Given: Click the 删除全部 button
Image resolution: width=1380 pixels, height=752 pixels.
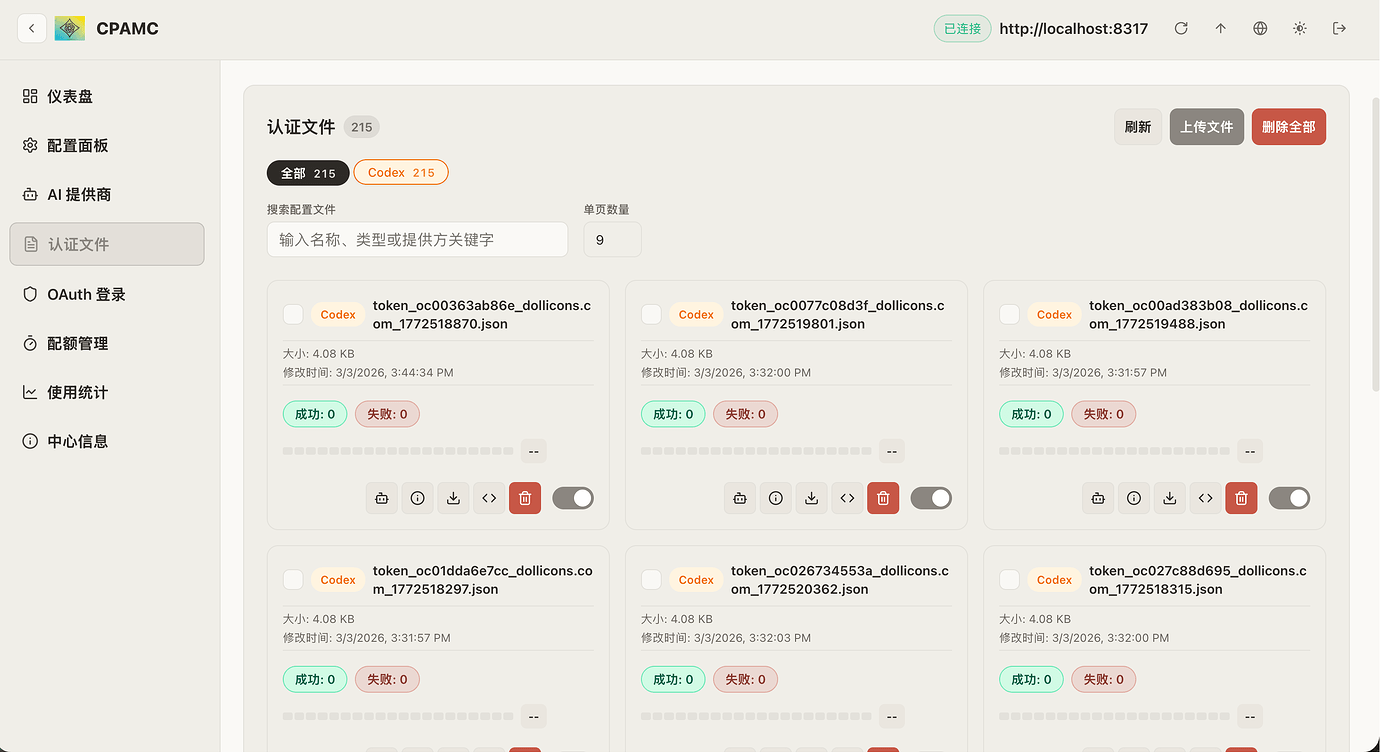Looking at the screenshot, I should [x=1289, y=127].
